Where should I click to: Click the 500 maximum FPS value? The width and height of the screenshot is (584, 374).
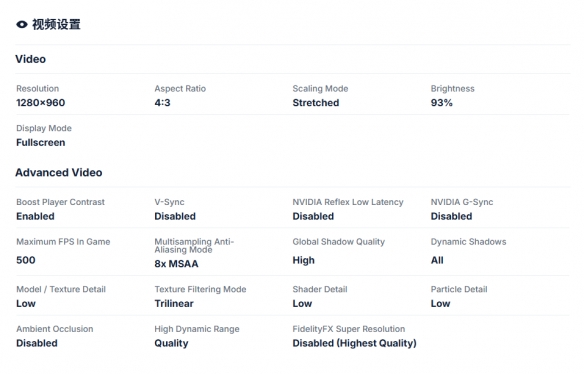tap(26, 260)
